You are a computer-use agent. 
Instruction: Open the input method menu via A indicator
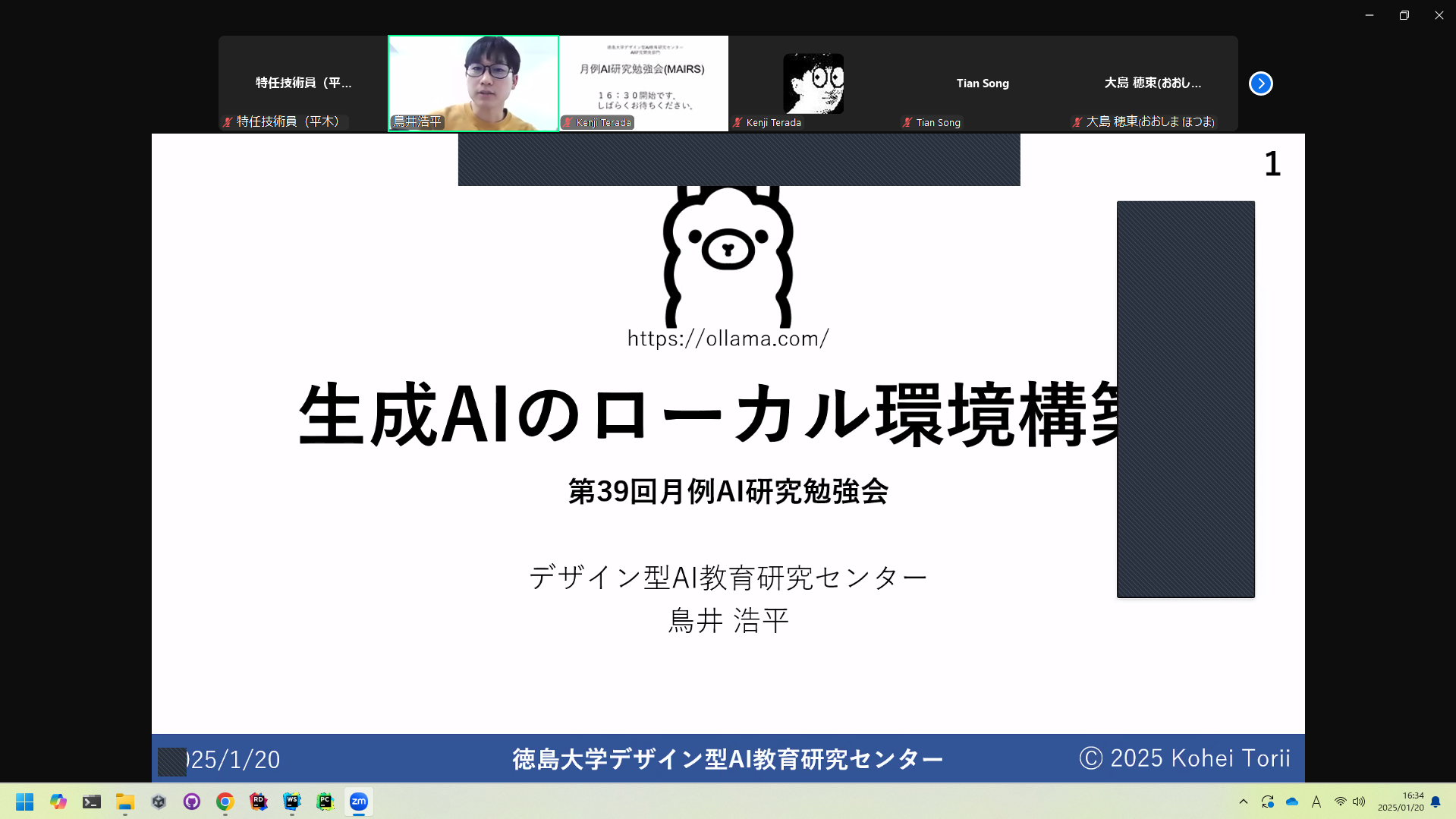(1316, 802)
